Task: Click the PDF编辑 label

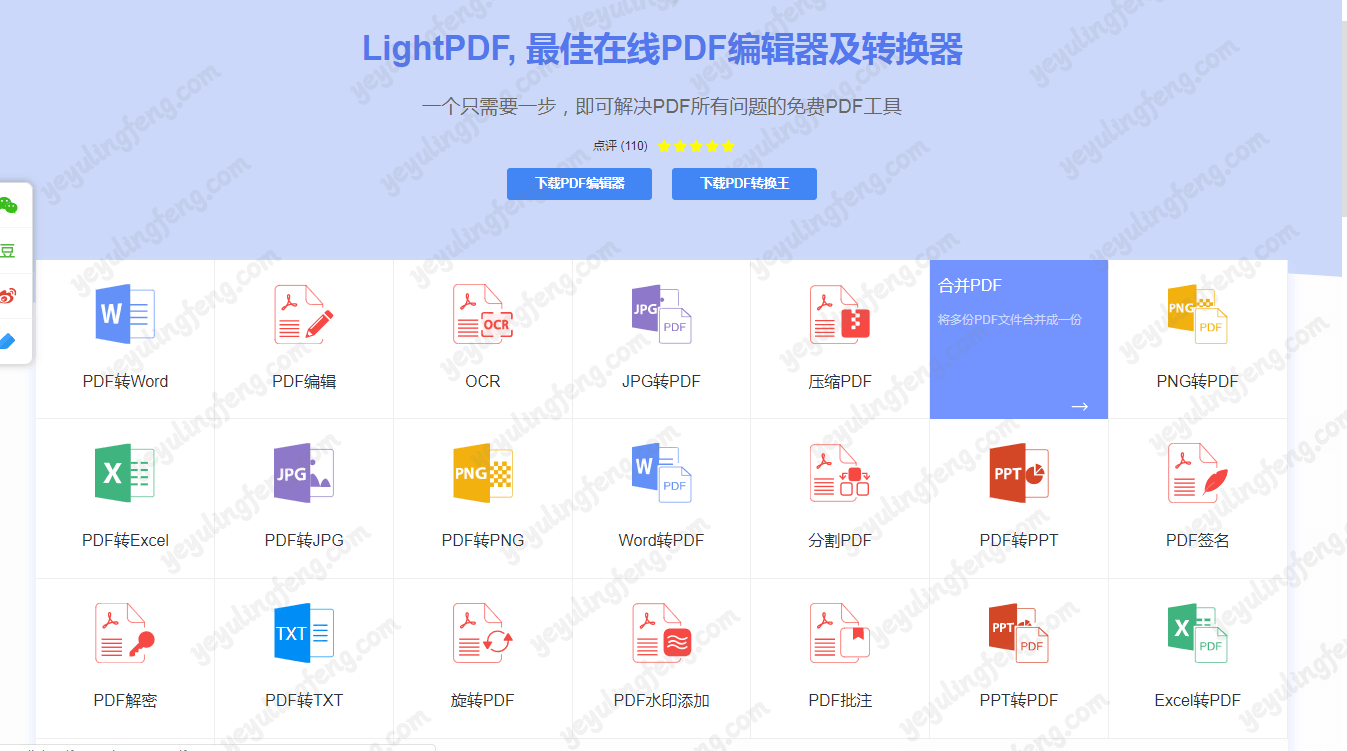Action: pos(304,381)
